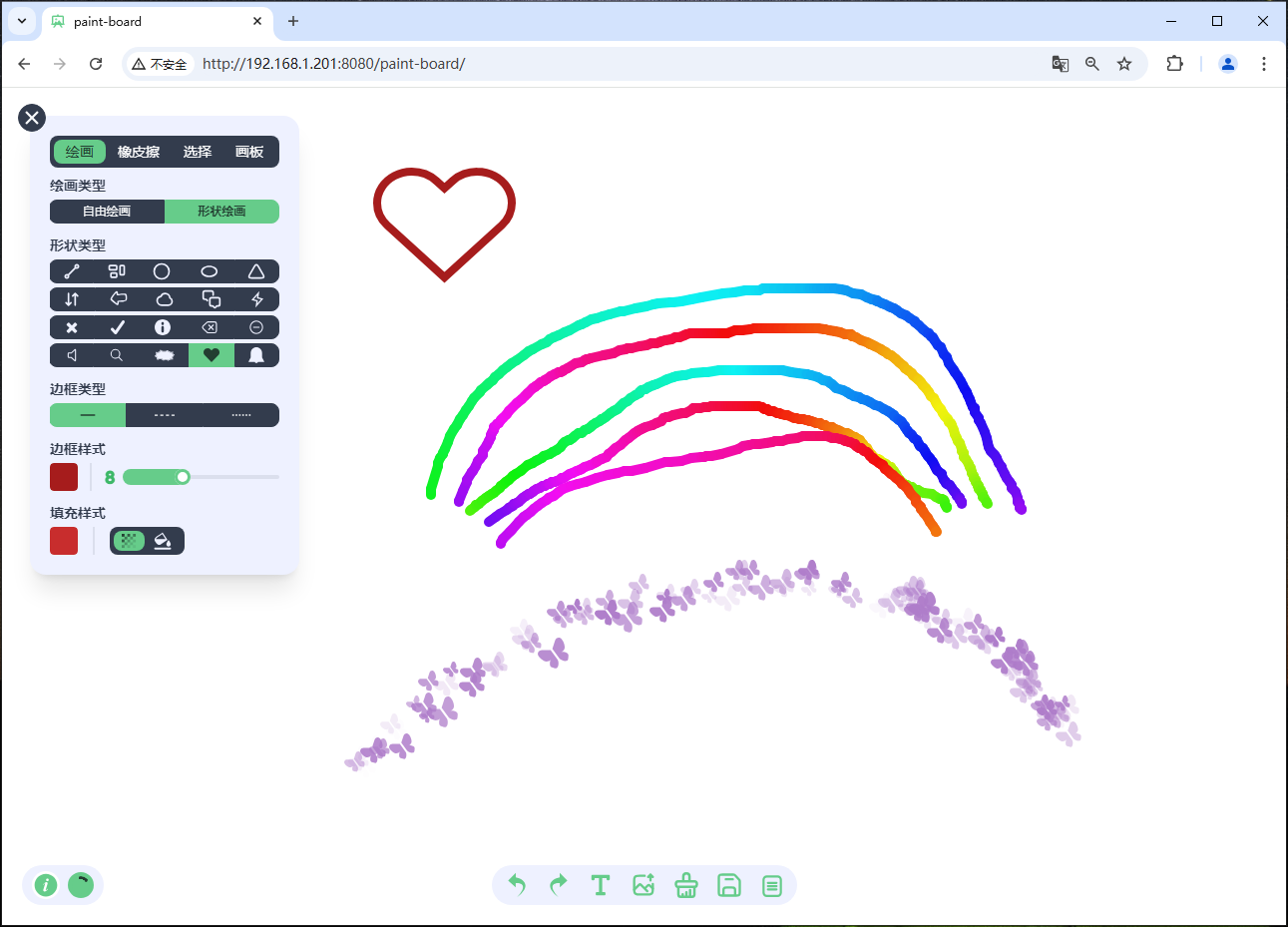Bookmark this page with the star
This screenshot has height=927, width=1288.
(1124, 64)
